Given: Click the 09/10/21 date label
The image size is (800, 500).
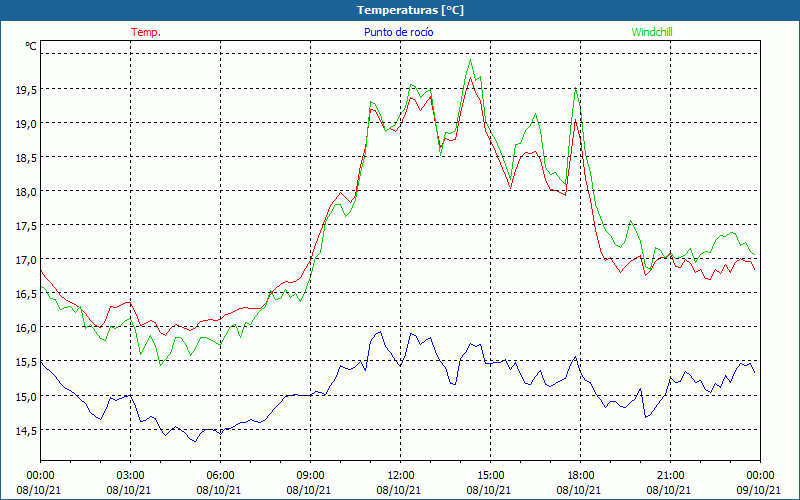Looking at the screenshot, I should (x=759, y=490).
